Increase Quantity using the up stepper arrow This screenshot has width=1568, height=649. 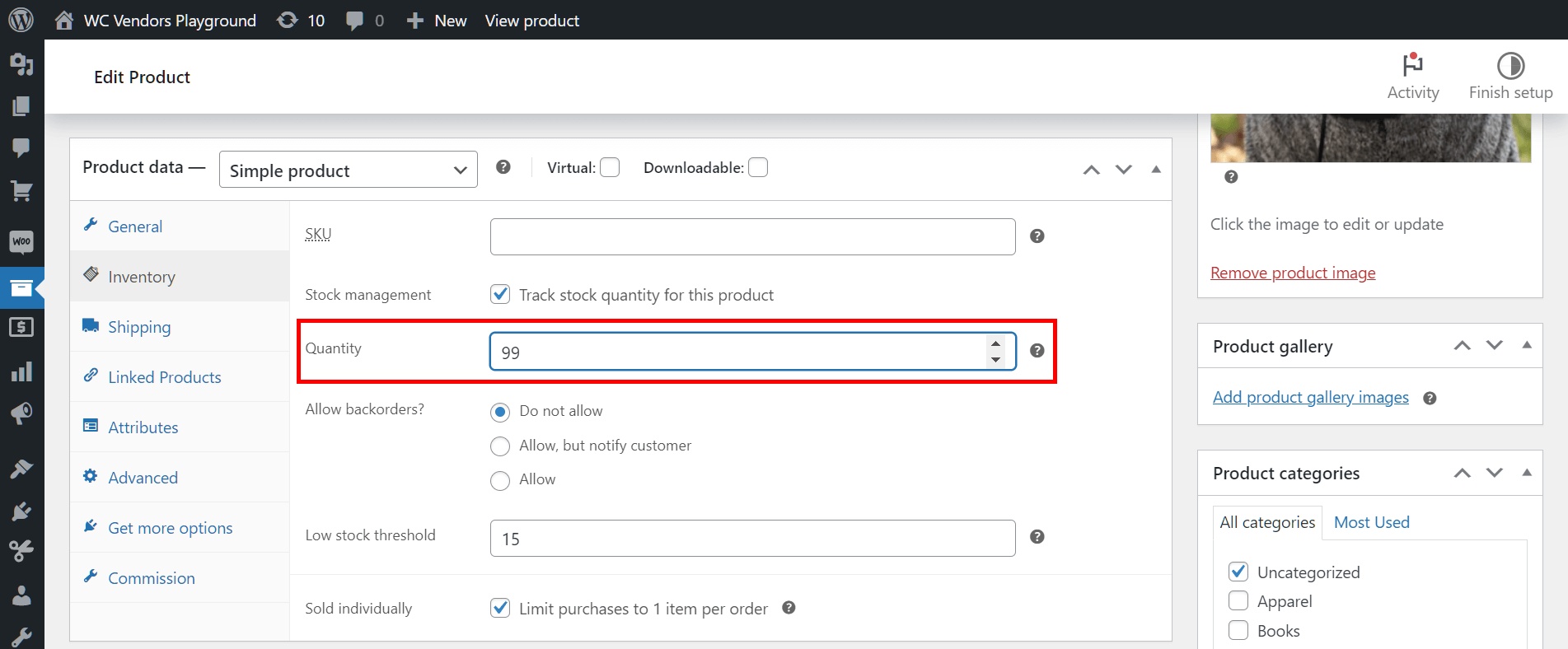click(995, 344)
